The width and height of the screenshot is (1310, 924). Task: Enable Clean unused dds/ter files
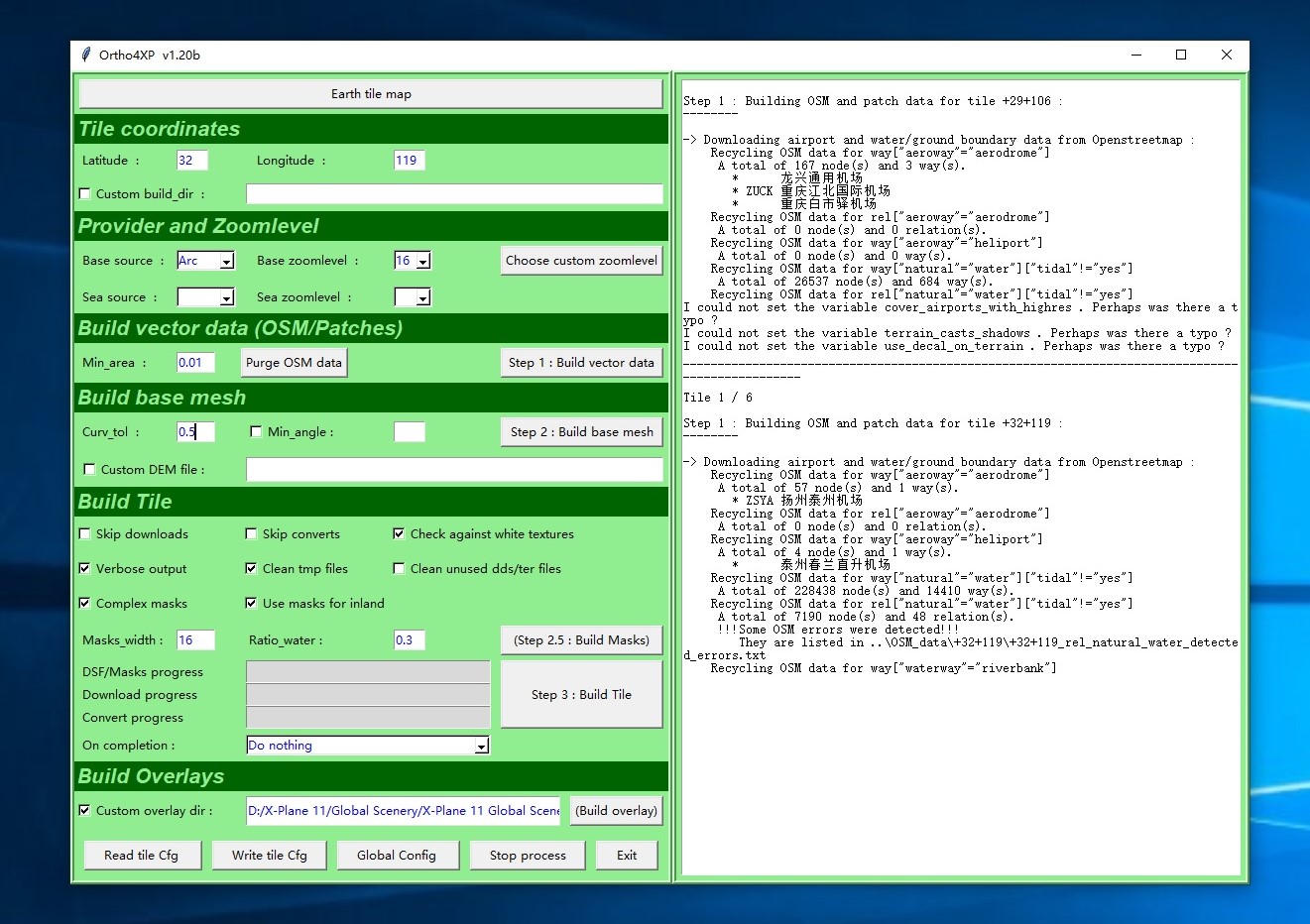[x=399, y=569]
